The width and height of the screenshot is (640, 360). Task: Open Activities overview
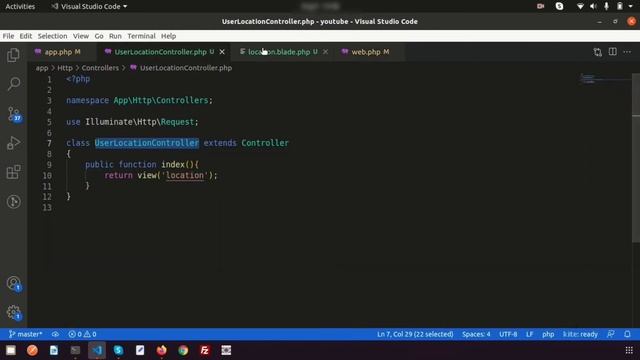[20, 7]
